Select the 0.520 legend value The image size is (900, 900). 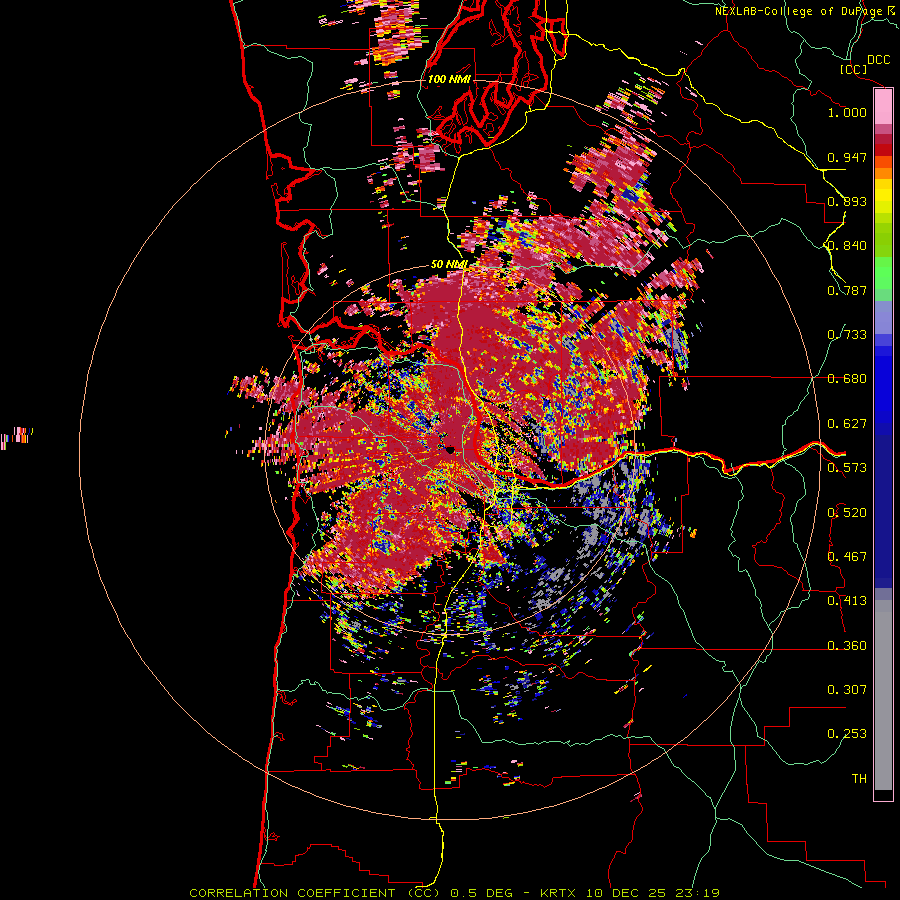[x=847, y=513]
